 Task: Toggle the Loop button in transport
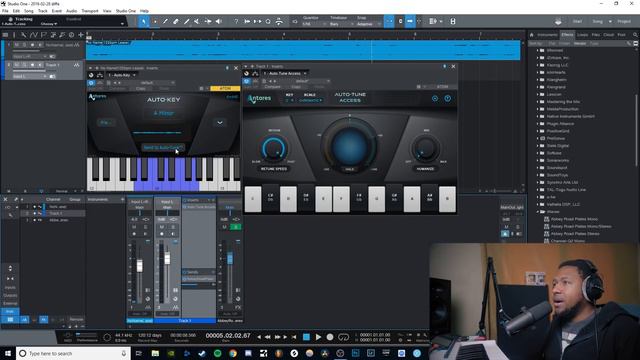coord(344,337)
